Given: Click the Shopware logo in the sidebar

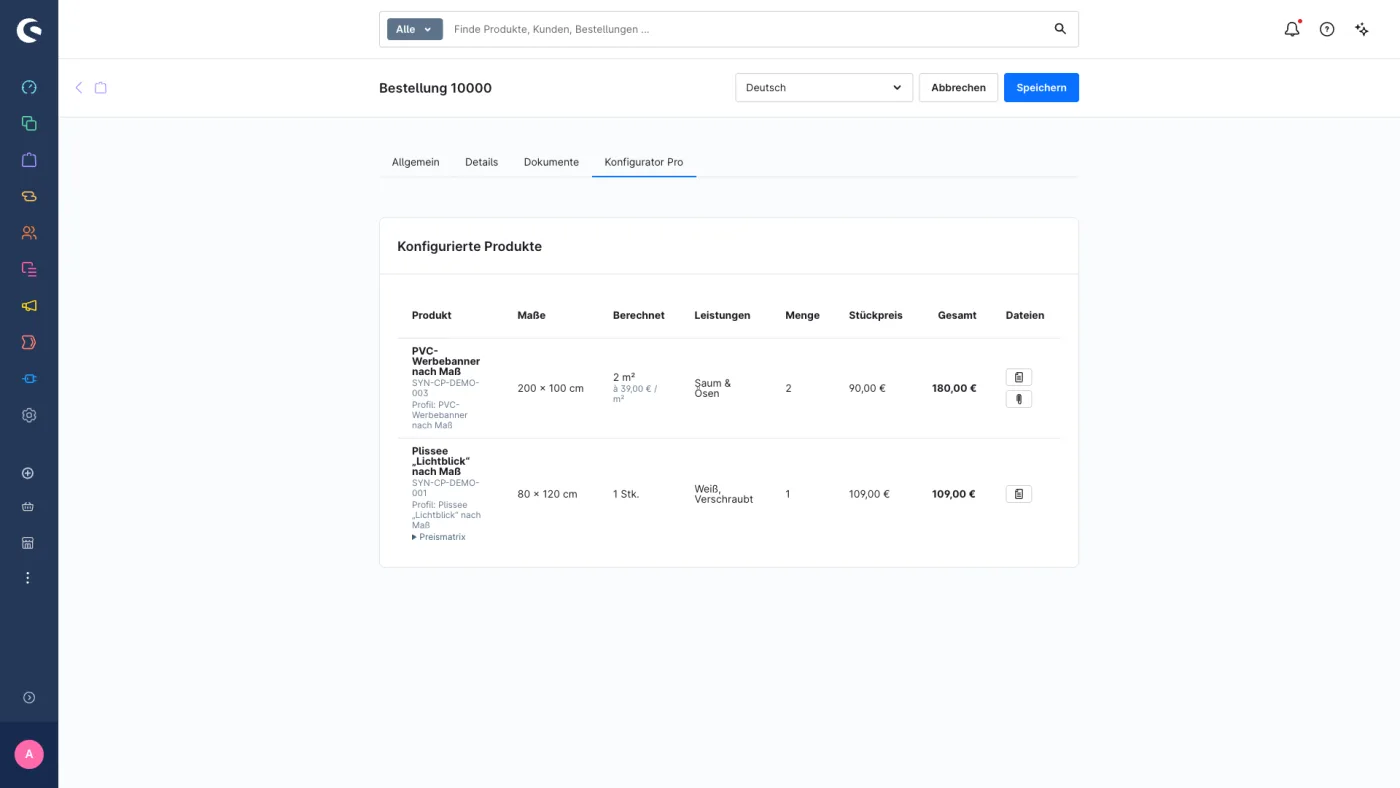Looking at the screenshot, I should point(29,30).
